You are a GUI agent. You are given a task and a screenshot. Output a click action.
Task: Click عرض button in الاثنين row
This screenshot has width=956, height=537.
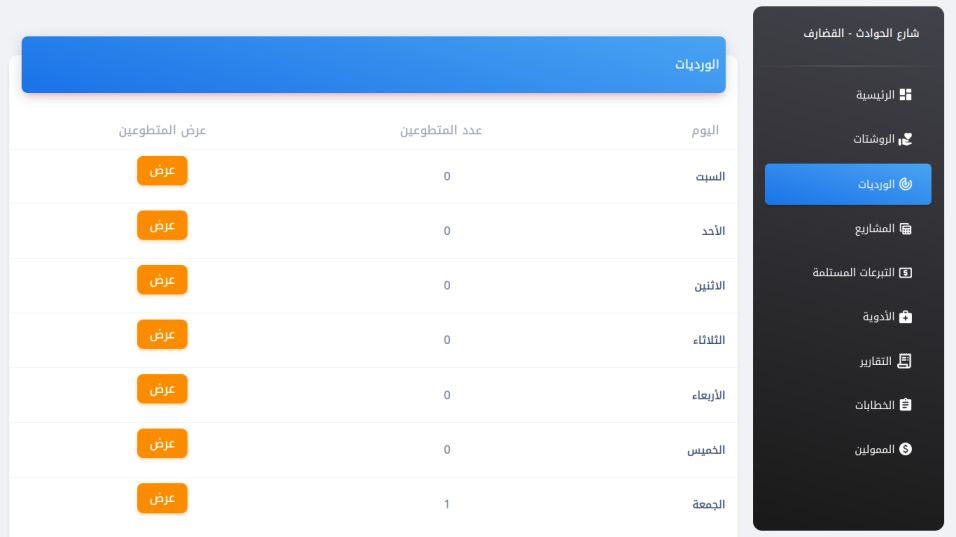(x=162, y=280)
